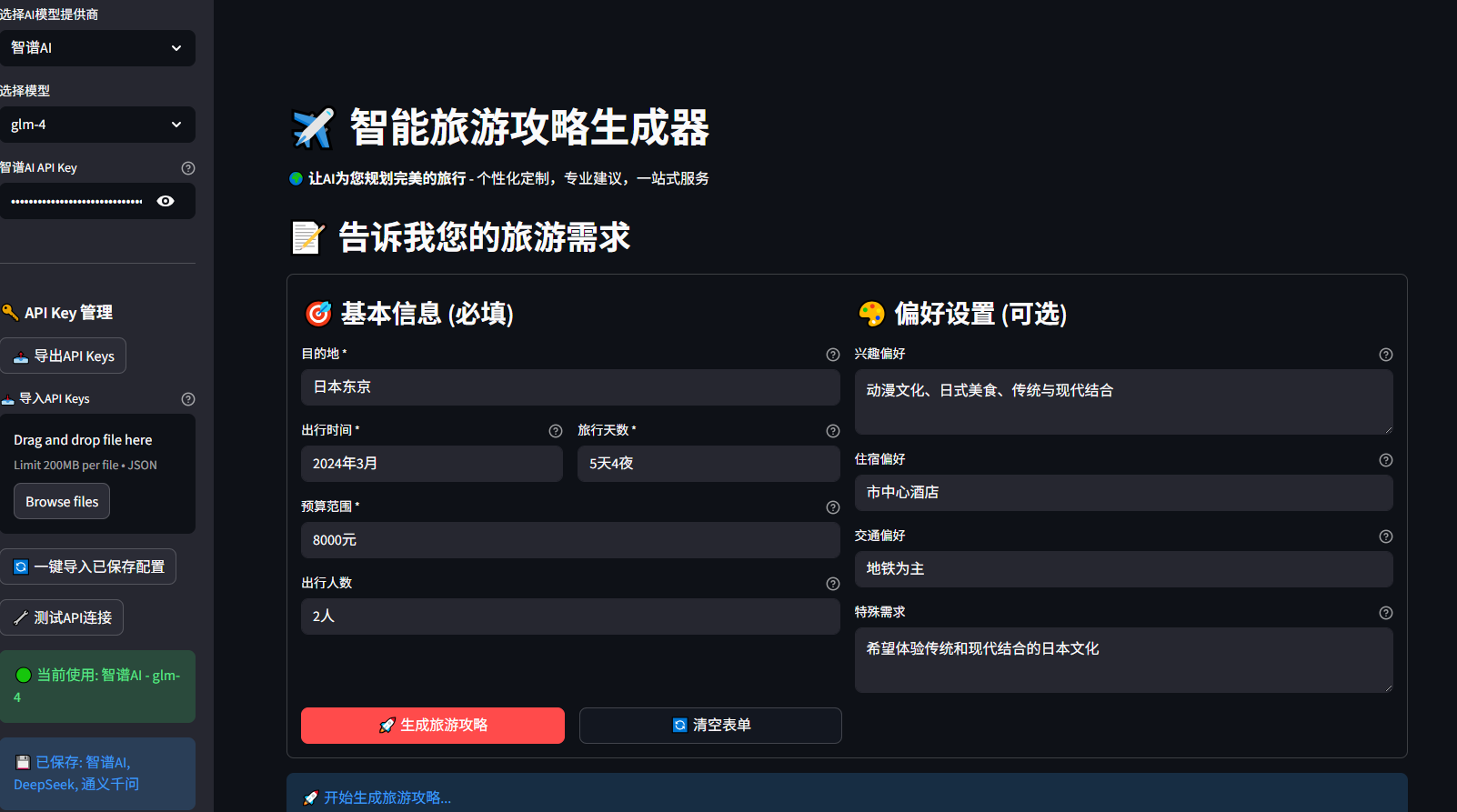Screen dimensions: 1457x812
Task: Click the 开始生成旅游攻略... status message
Action: pos(387,797)
